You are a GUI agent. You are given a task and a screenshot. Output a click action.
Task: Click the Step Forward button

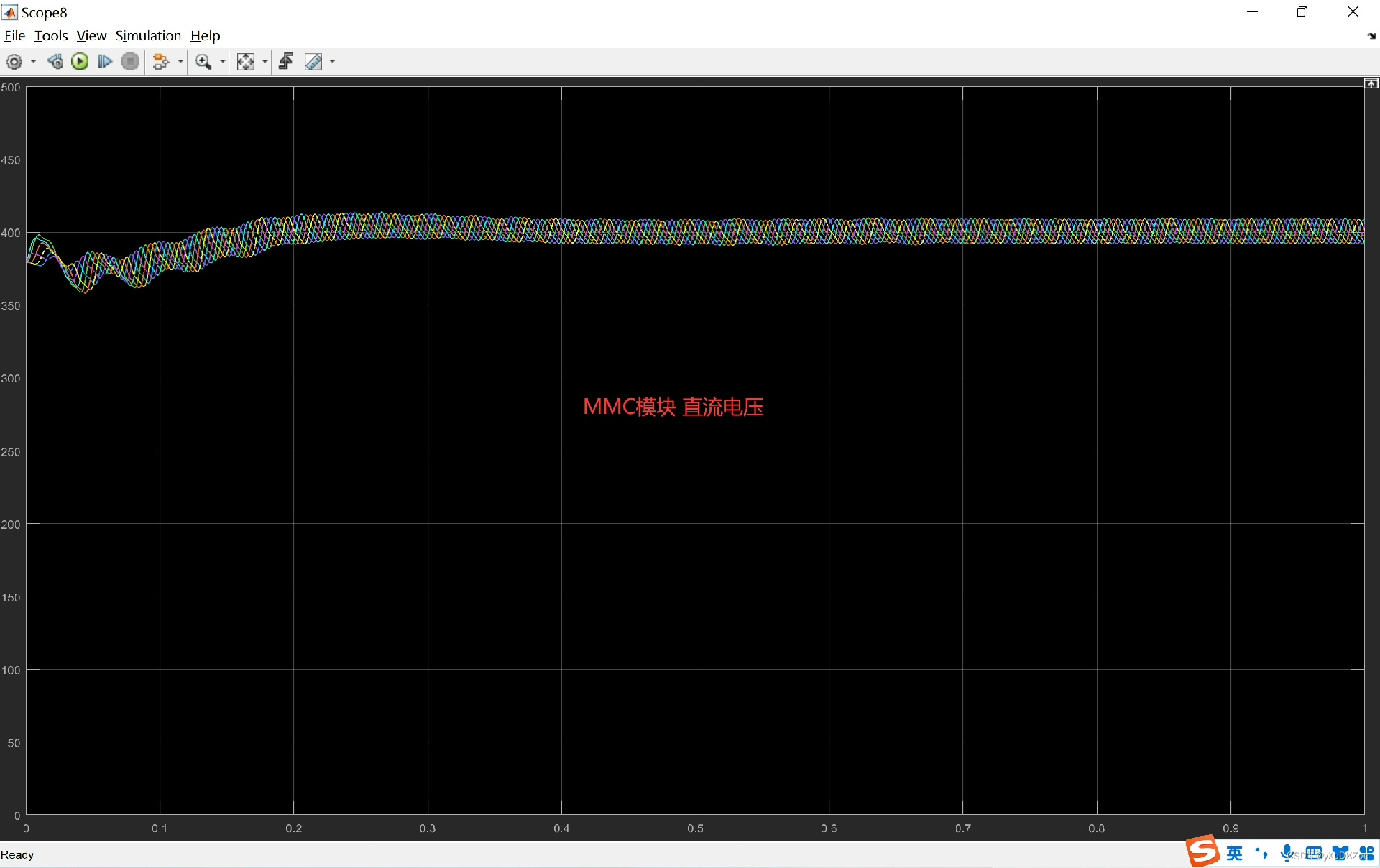pos(105,62)
